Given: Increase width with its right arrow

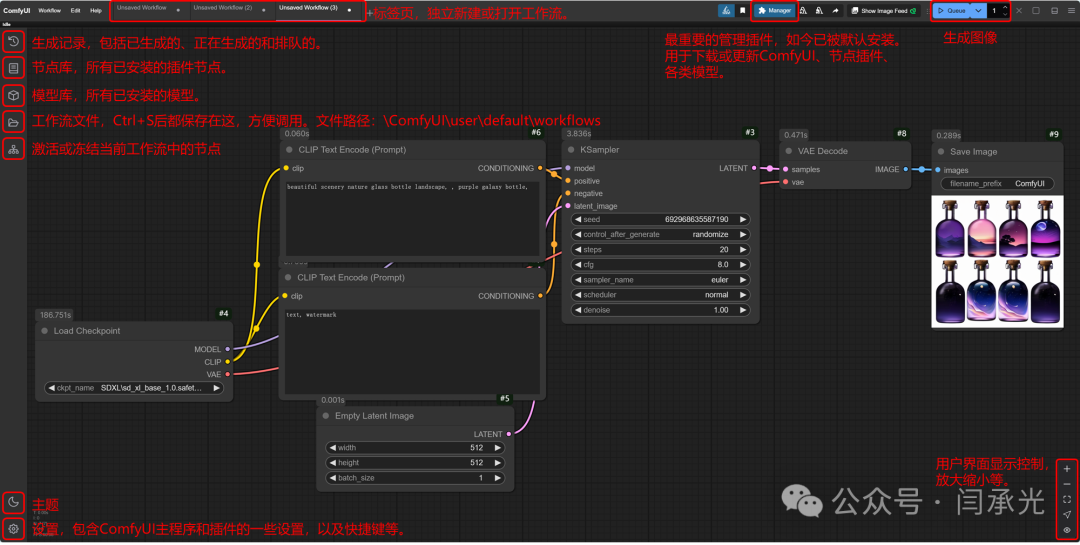Looking at the screenshot, I should click(x=497, y=448).
